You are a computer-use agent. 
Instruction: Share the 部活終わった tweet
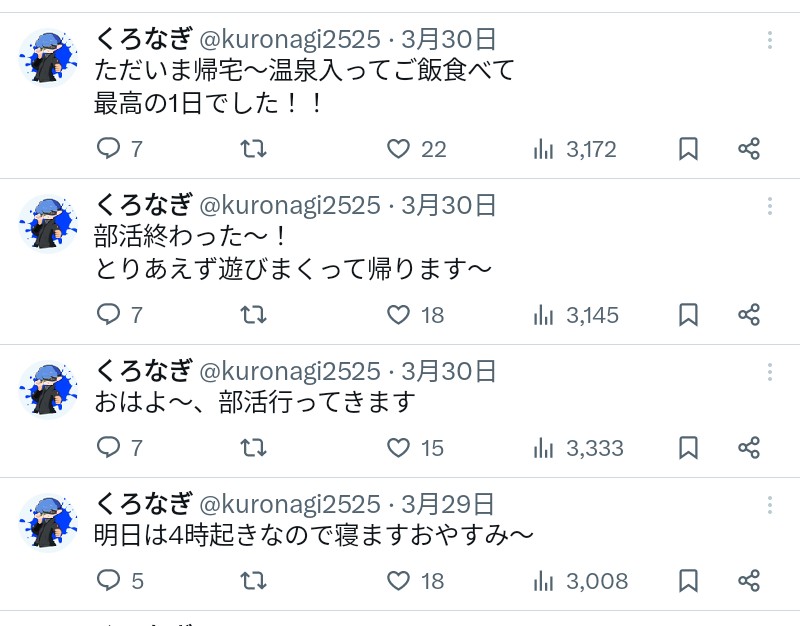(749, 315)
